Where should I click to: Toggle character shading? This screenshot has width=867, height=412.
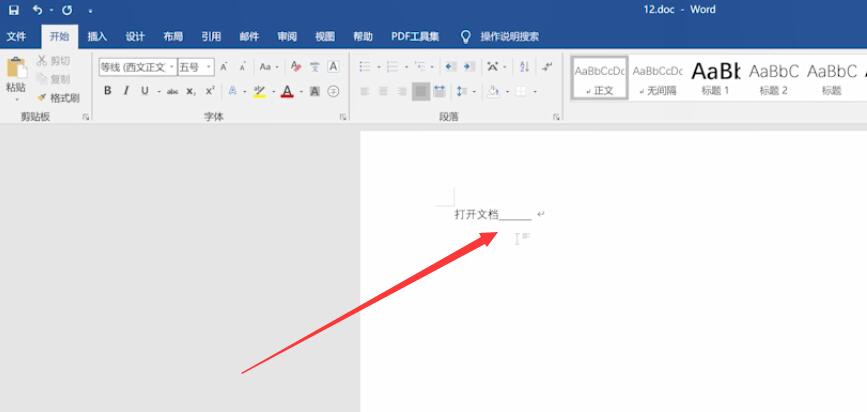tap(315, 91)
